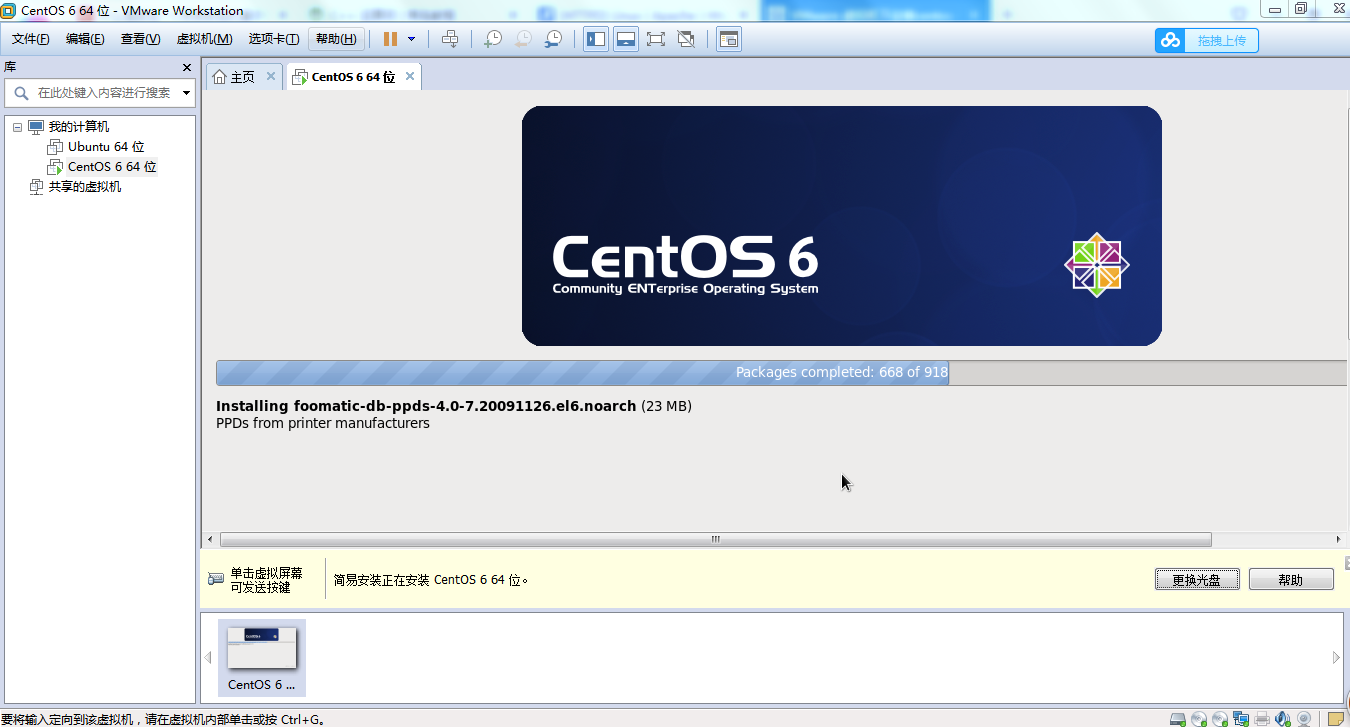Screen dimensions: 1350x728
Task: Click the right arrow of console scrollbar
Action: (1338, 539)
